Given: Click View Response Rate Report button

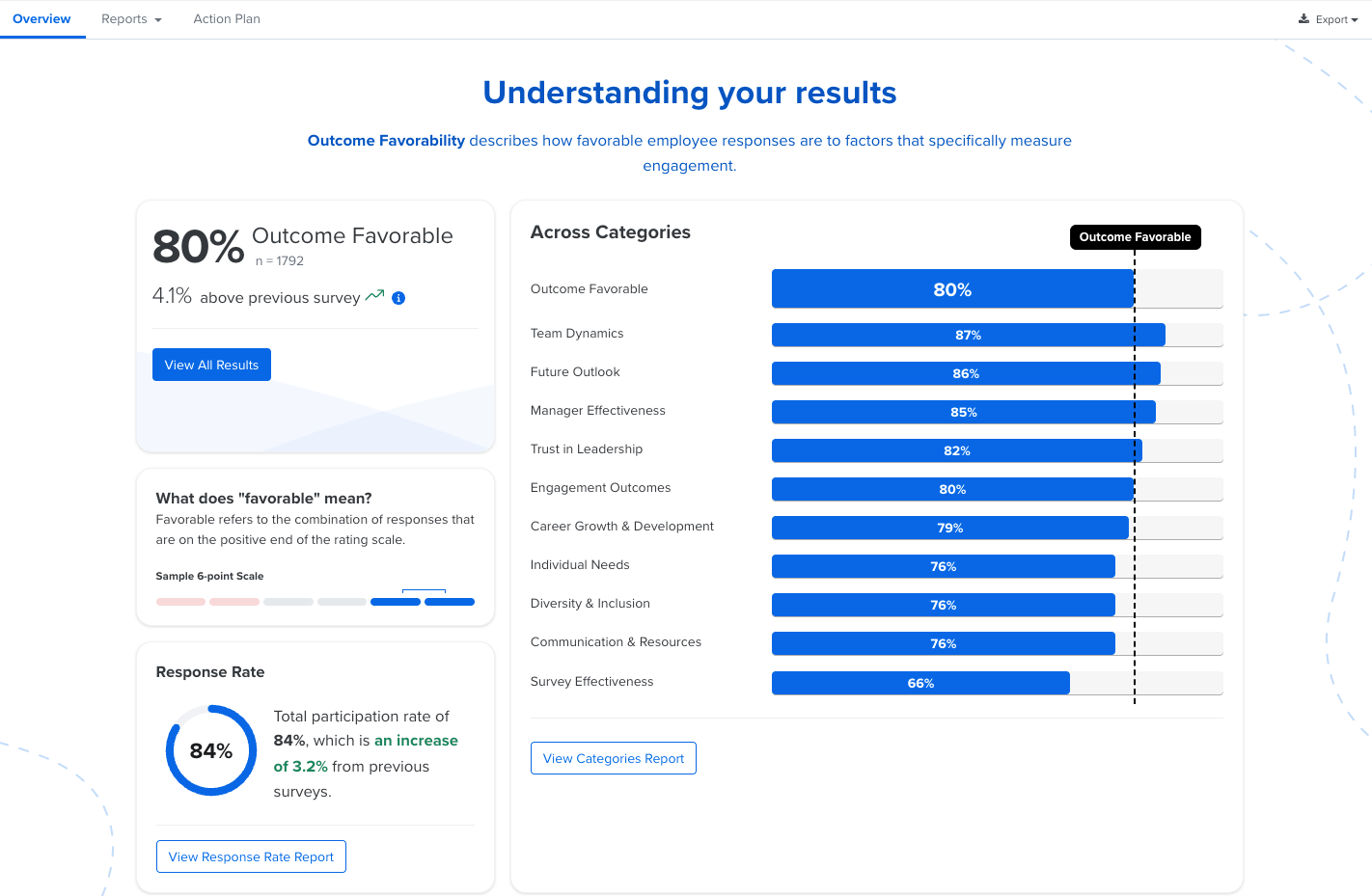Looking at the screenshot, I should (251, 856).
